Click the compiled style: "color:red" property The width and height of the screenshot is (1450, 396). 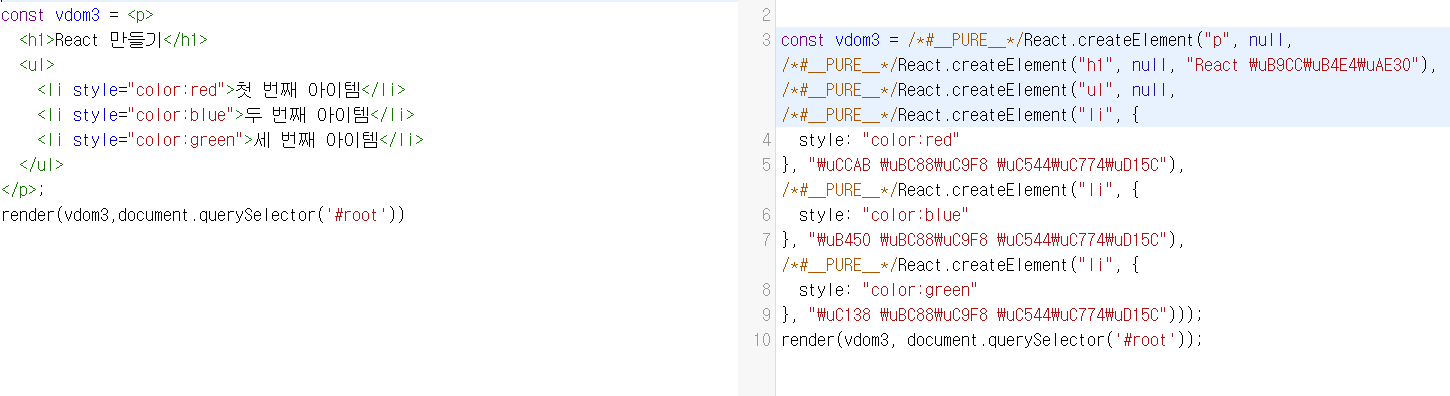(879, 140)
